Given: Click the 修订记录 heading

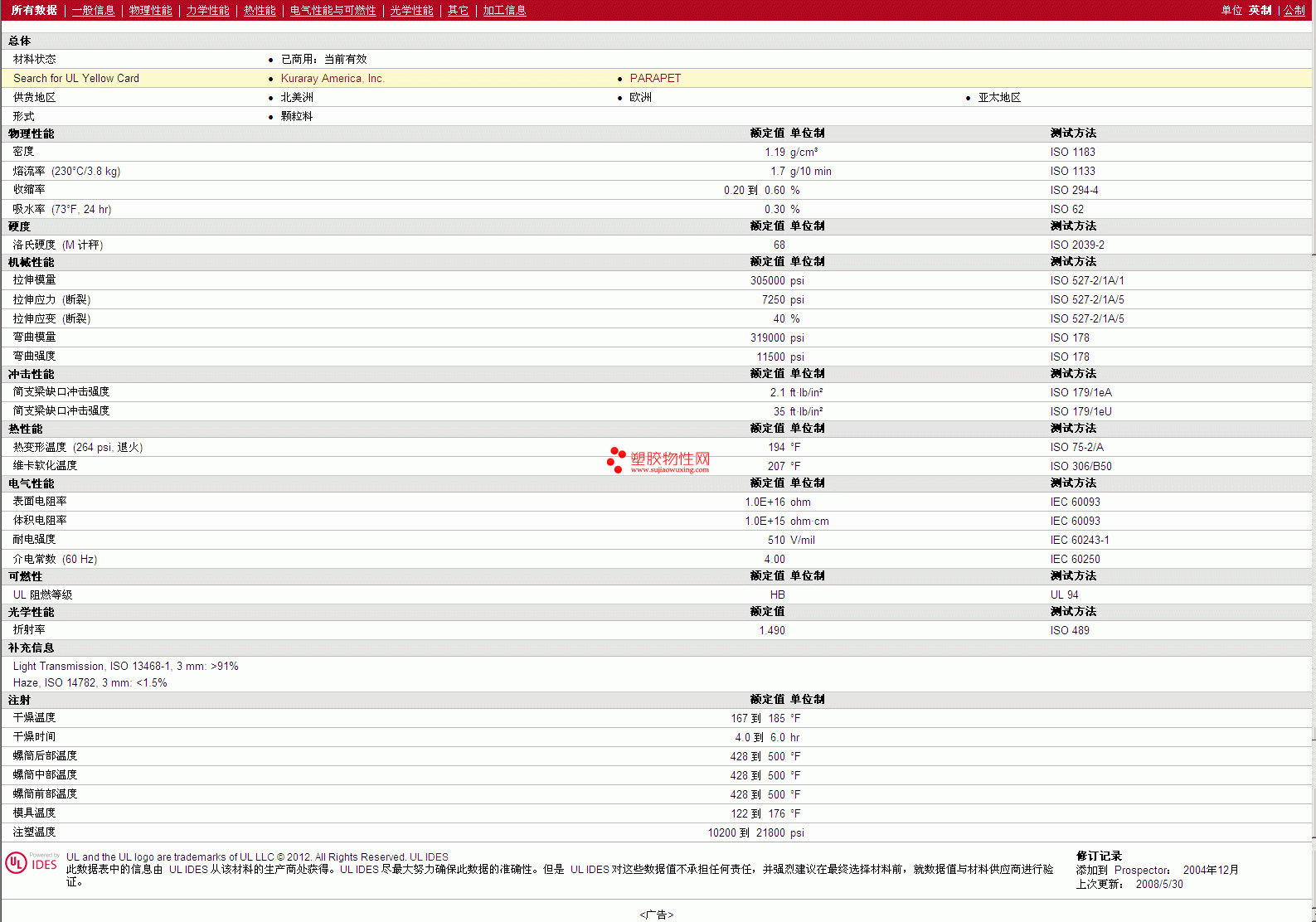Looking at the screenshot, I should coord(1099,856).
